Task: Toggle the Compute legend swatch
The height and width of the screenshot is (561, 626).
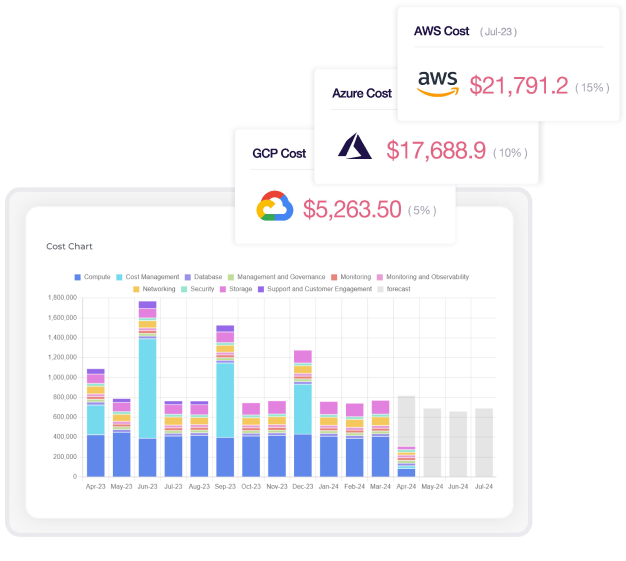Action: pos(77,277)
